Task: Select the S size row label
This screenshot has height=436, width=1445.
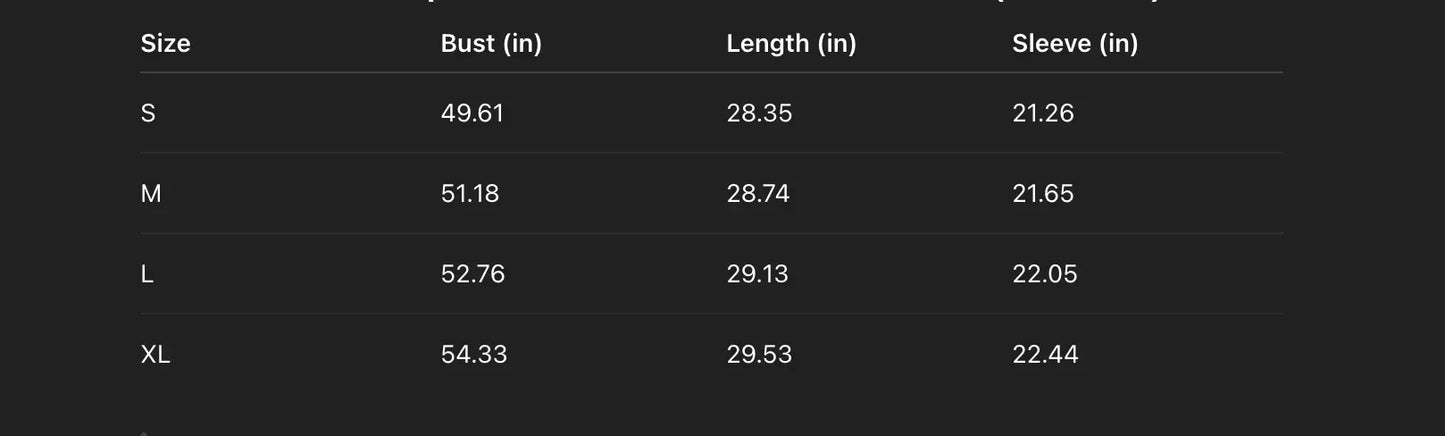Action: tap(148, 113)
